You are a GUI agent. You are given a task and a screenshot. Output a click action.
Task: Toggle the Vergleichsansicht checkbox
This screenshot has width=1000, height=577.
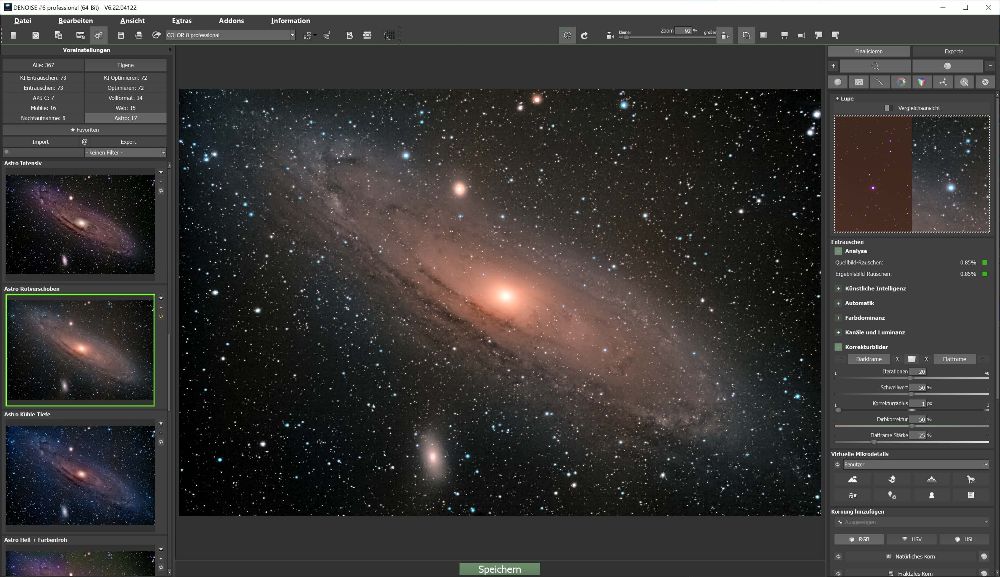pos(886,107)
